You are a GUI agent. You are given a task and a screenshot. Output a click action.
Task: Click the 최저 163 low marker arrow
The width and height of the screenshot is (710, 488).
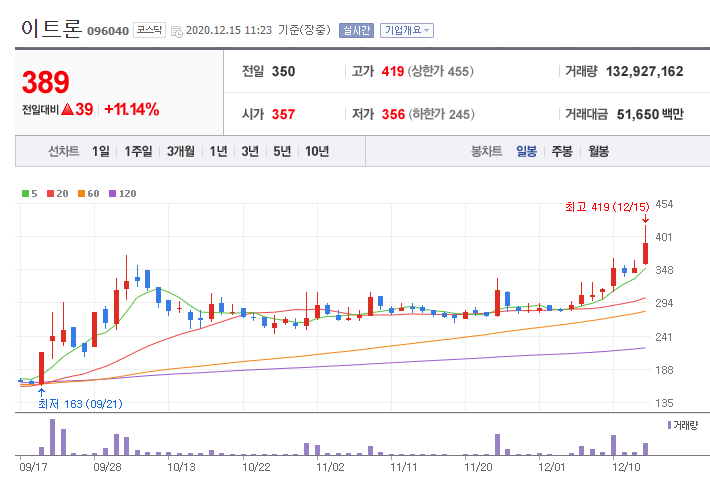pos(41,391)
